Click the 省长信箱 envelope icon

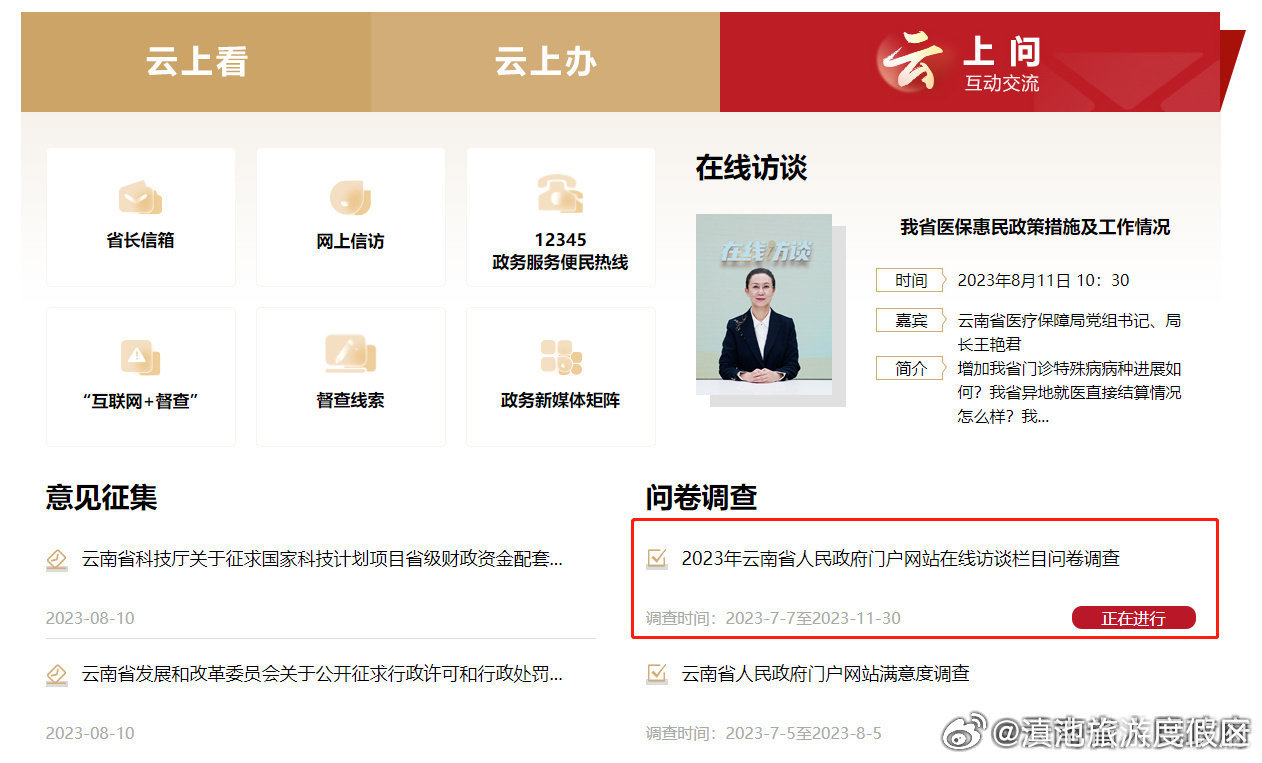pos(140,197)
